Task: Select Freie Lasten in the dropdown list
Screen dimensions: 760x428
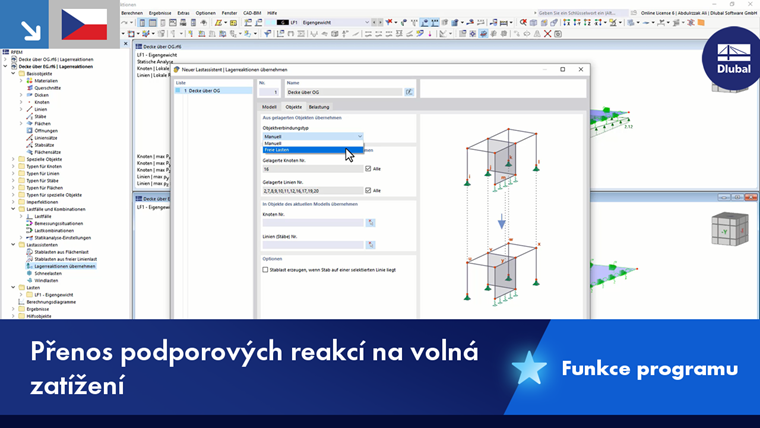Action: click(x=313, y=150)
